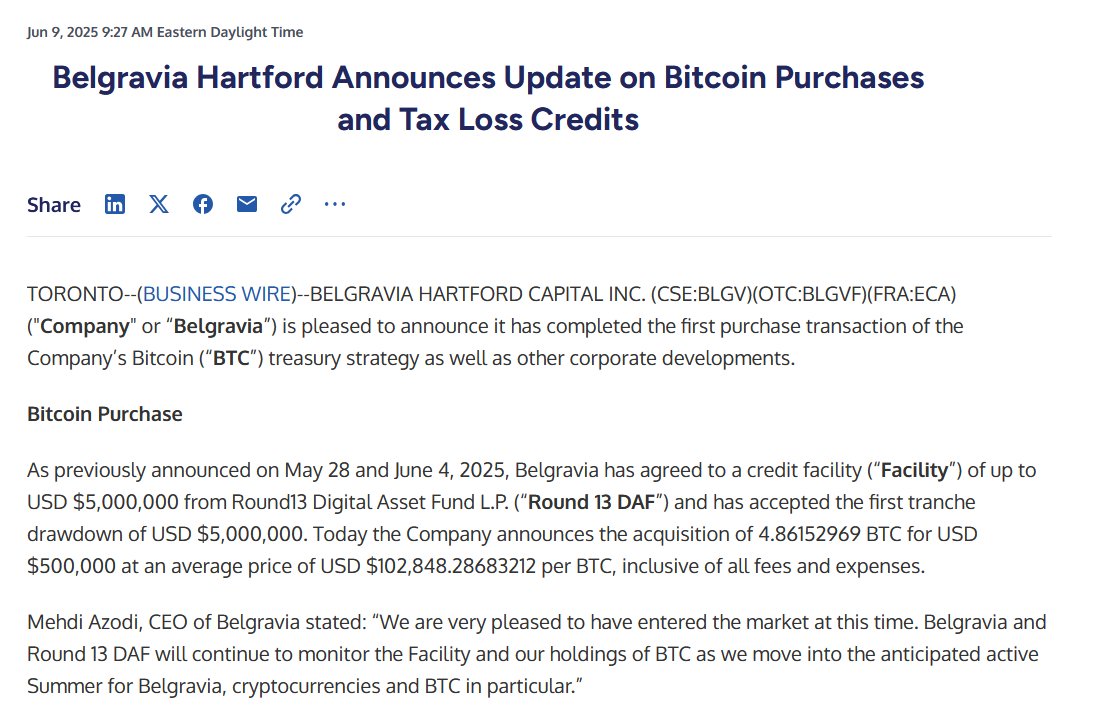This screenshot has height=717, width=1096.
Task: Click the $102,848.28683212 average price
Action: [451, 566]
